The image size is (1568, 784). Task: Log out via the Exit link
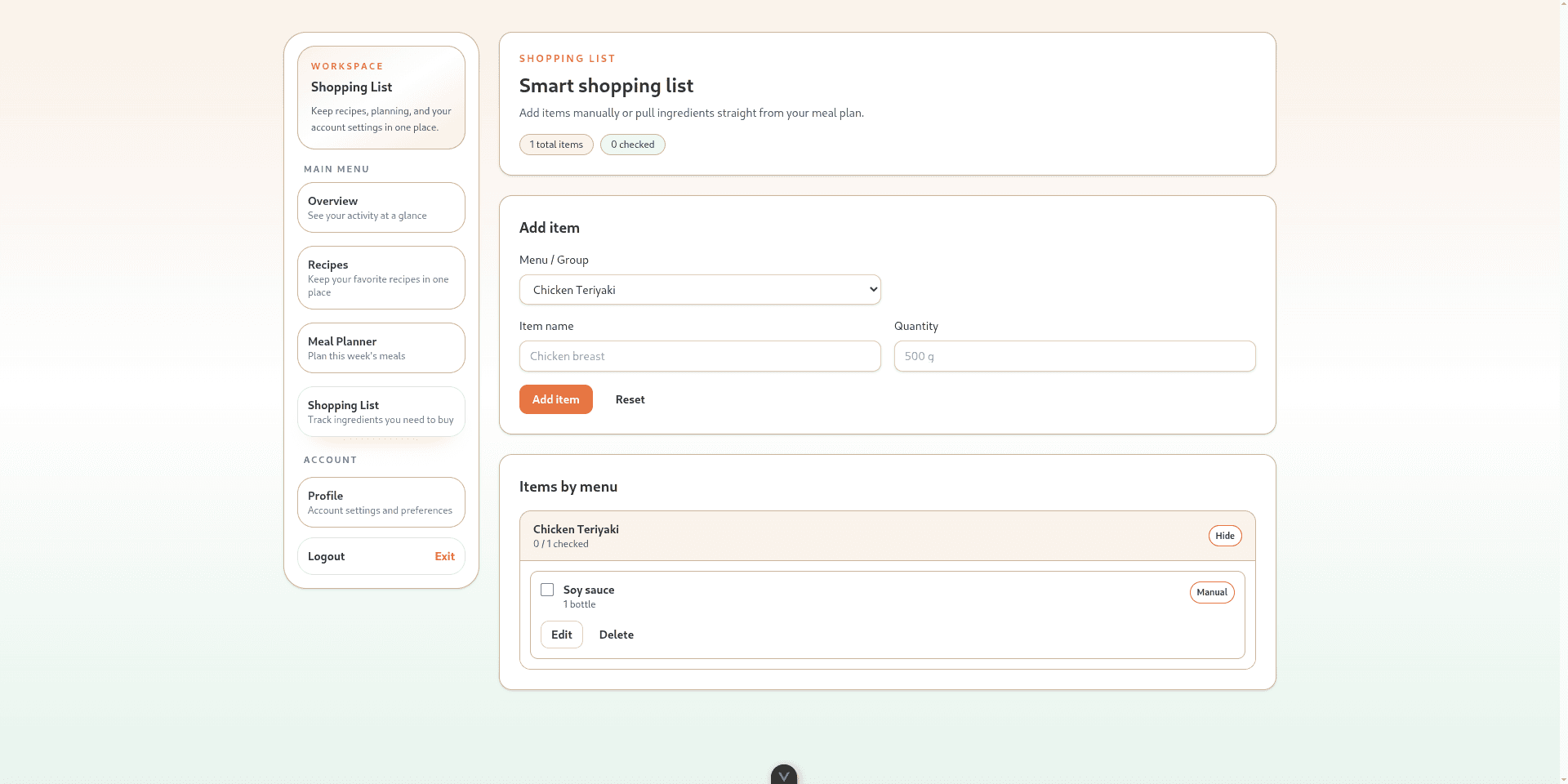(444, 556)
